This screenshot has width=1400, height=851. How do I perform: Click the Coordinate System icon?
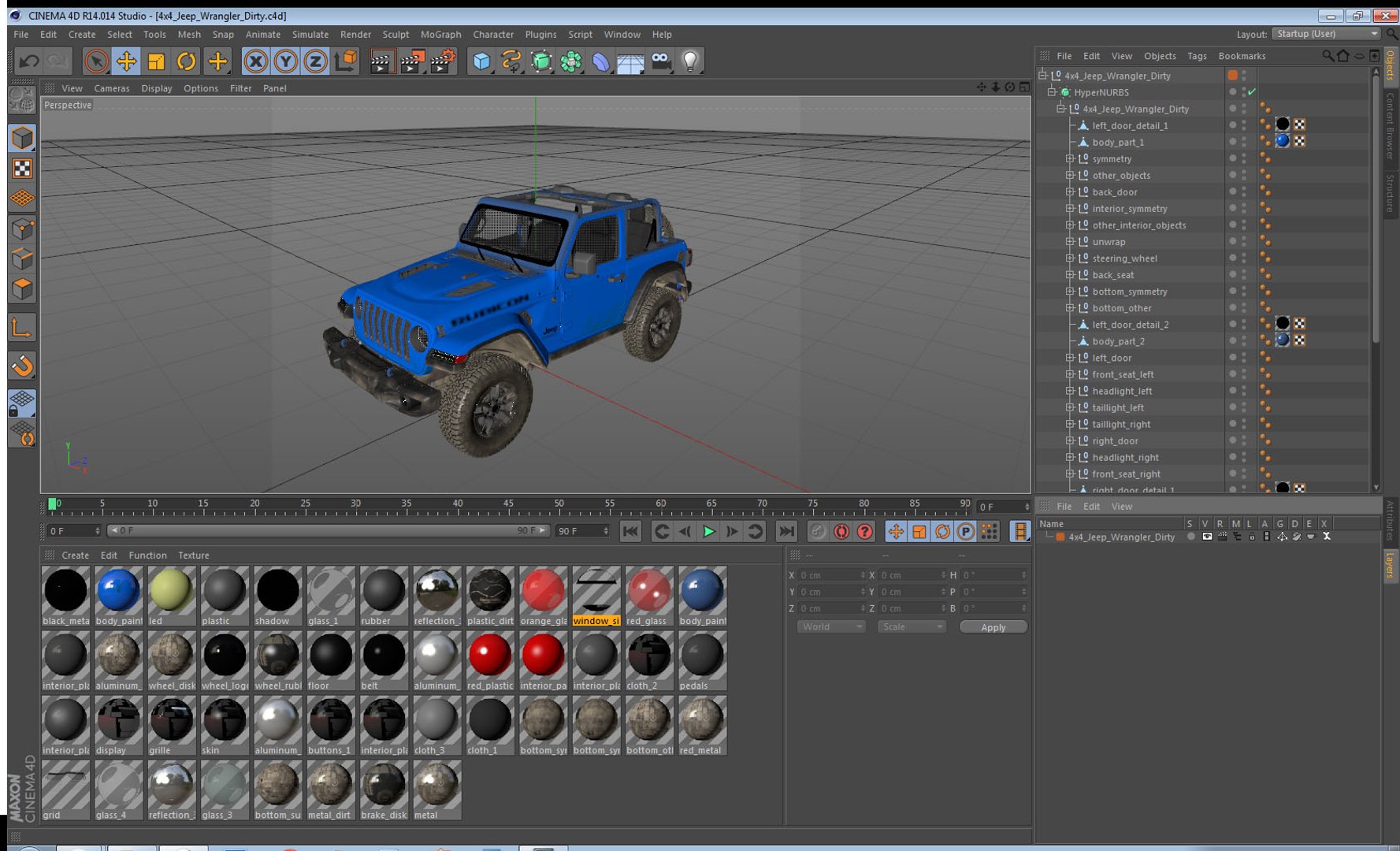pos(345,61)
